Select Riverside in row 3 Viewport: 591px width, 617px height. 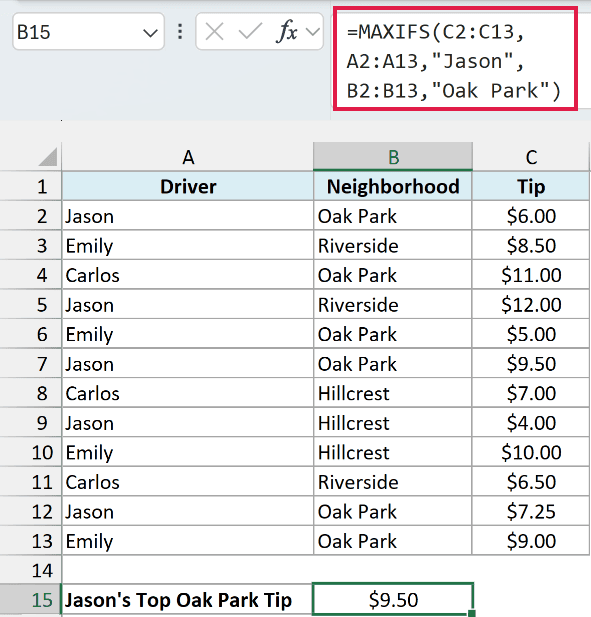click(393, 246)
